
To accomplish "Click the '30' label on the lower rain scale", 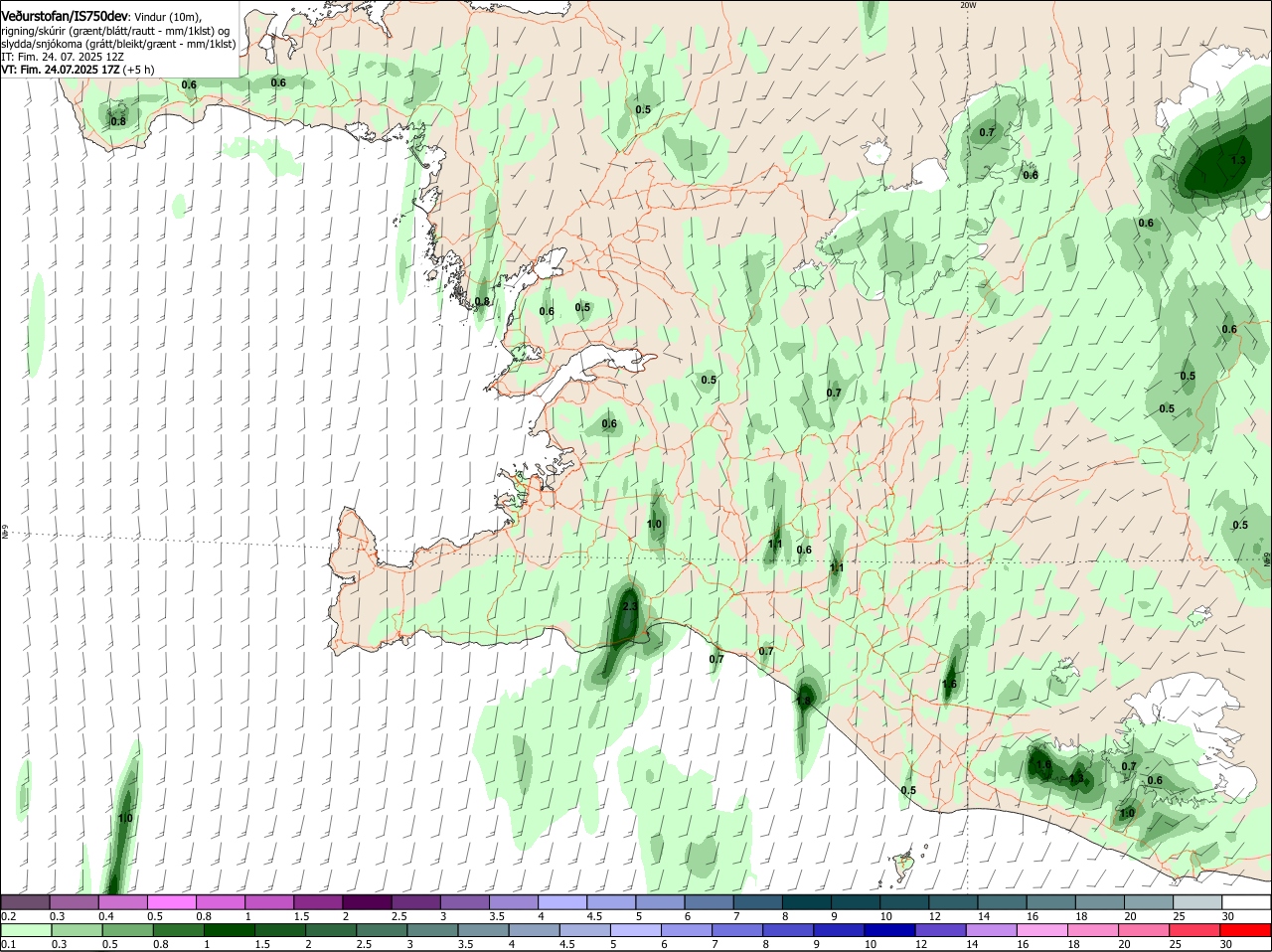I will (x=1225, y=944).
